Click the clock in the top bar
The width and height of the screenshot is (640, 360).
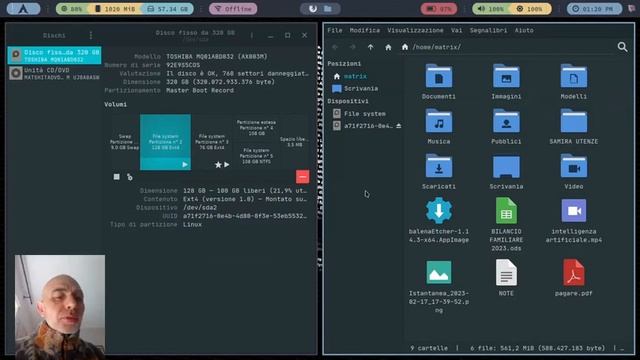pos(594,9)
